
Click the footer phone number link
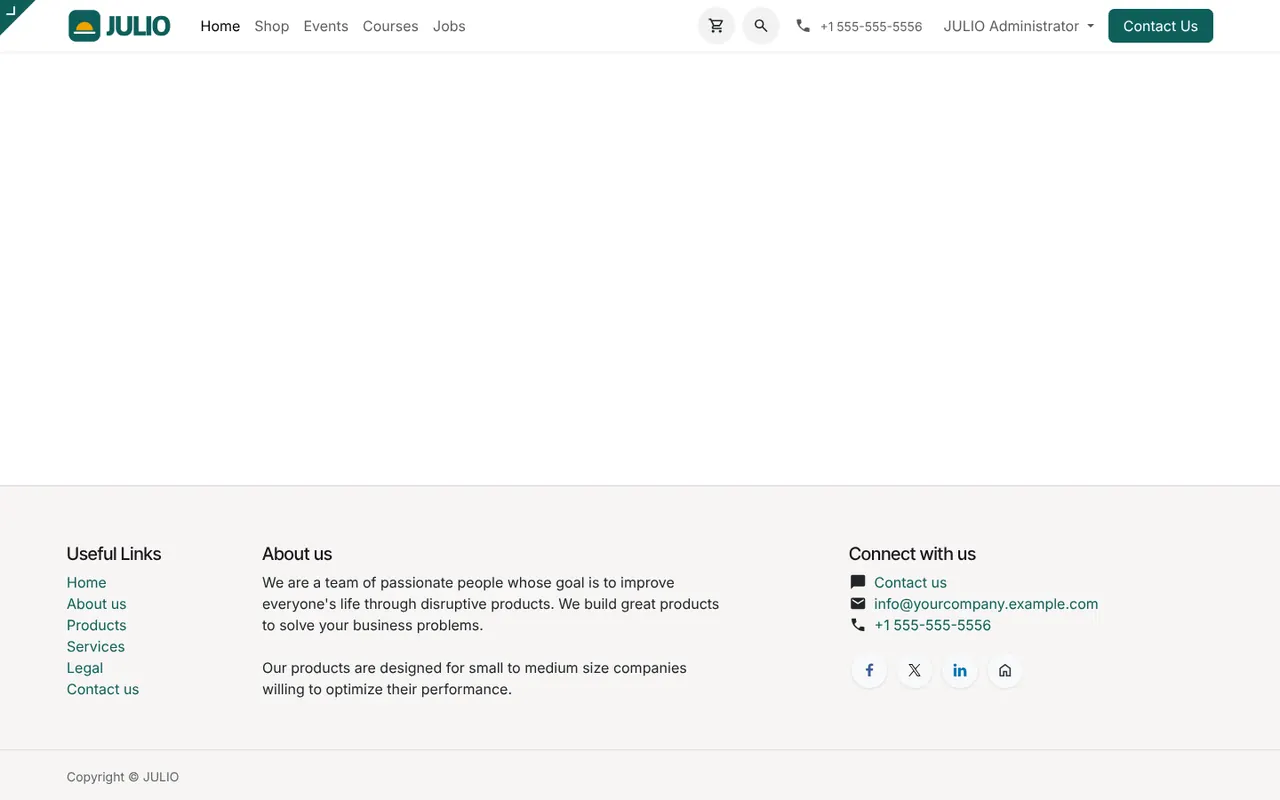[932, 625]
